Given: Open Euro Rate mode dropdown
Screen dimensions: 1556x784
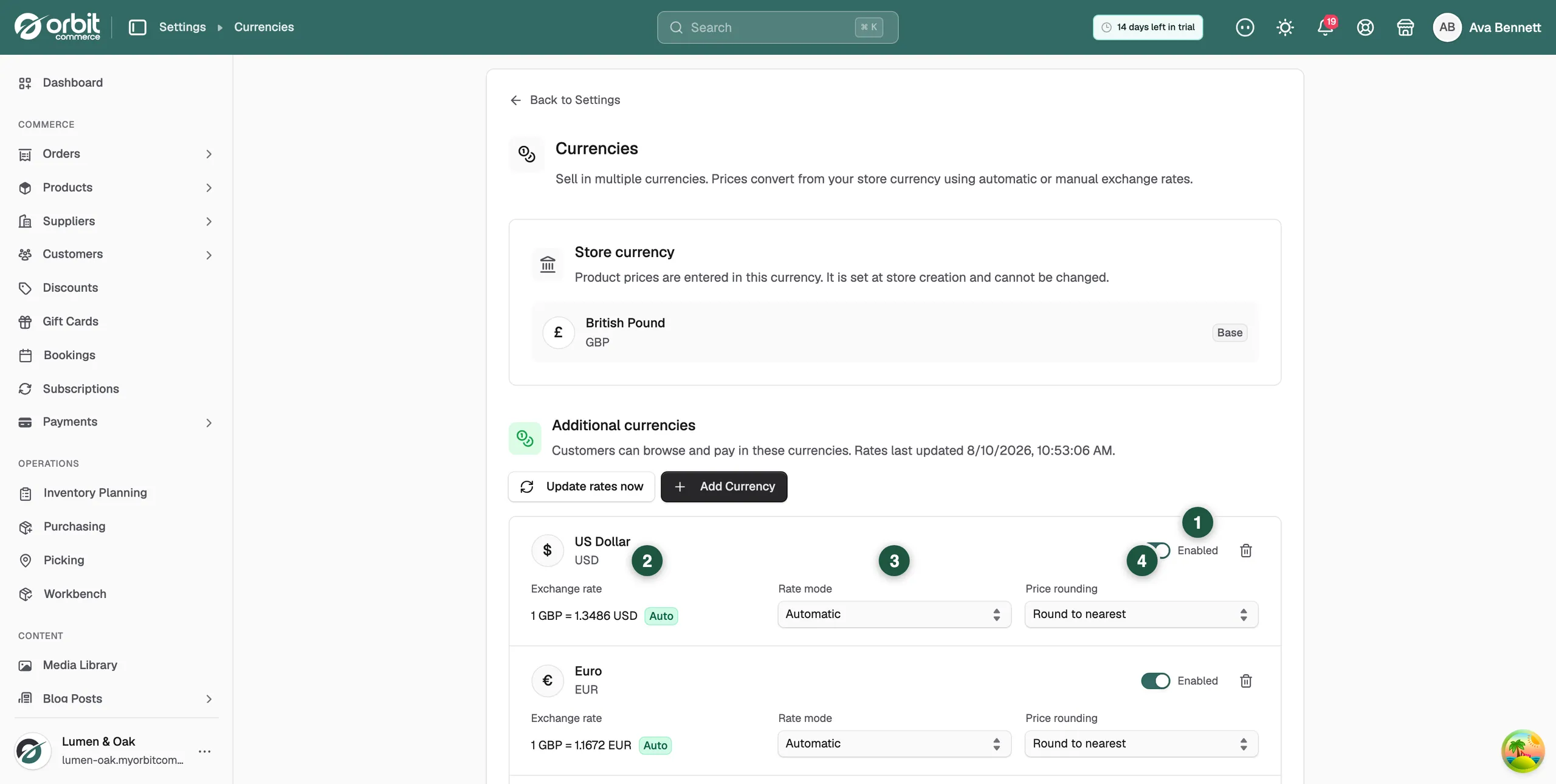Looking at the screenshot, I should (894, 744).
